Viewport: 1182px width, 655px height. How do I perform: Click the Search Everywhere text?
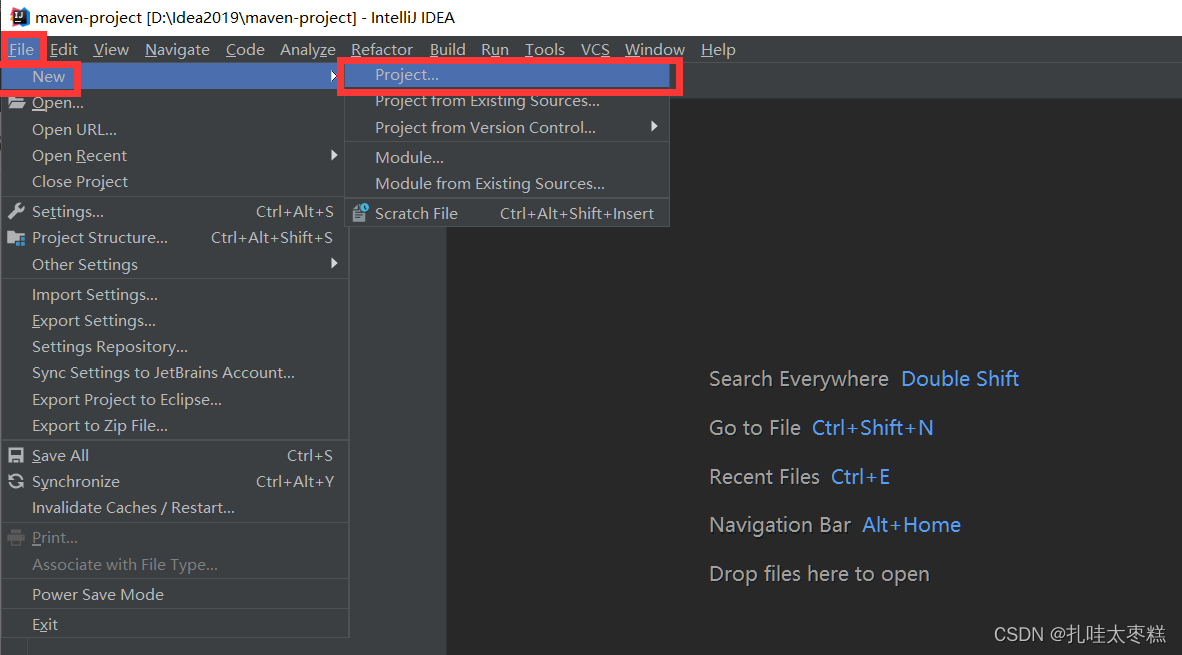[x=798, y=378]
